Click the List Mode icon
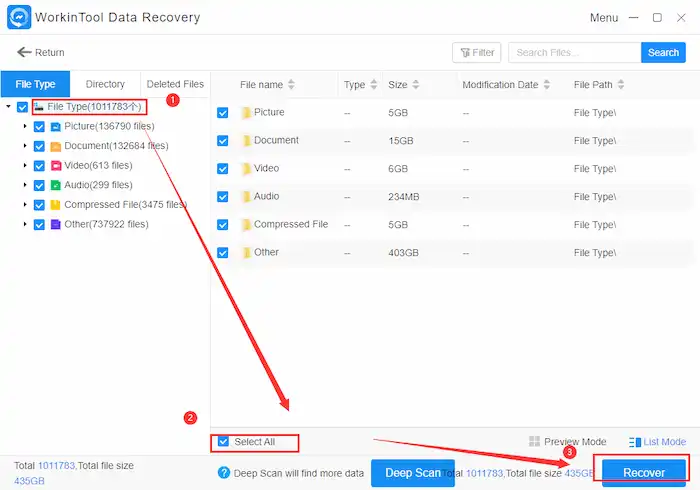Viewport: 700px width, 490px height. (635, 442)
